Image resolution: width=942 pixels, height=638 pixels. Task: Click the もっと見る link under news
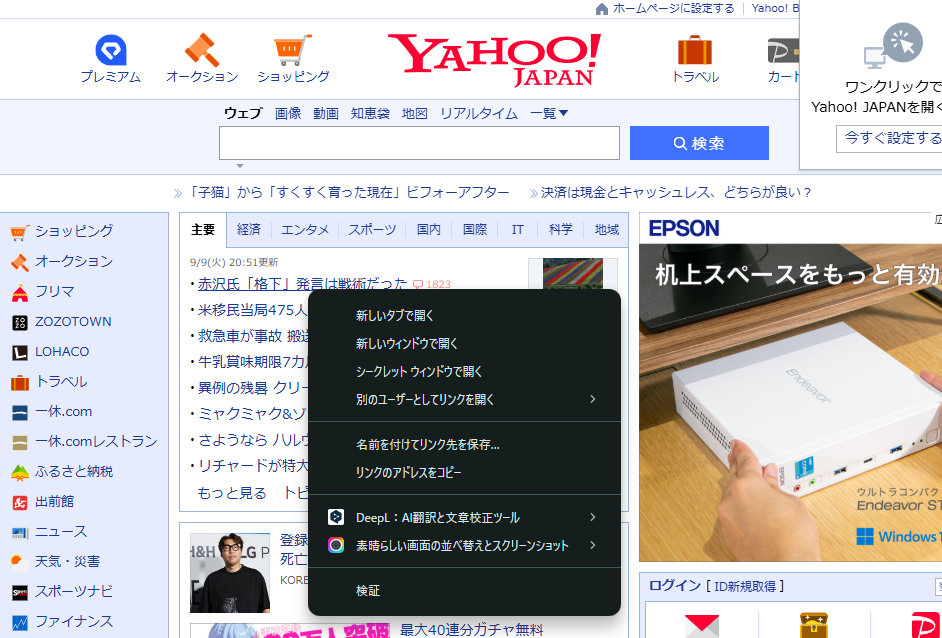tap(232, 493)
